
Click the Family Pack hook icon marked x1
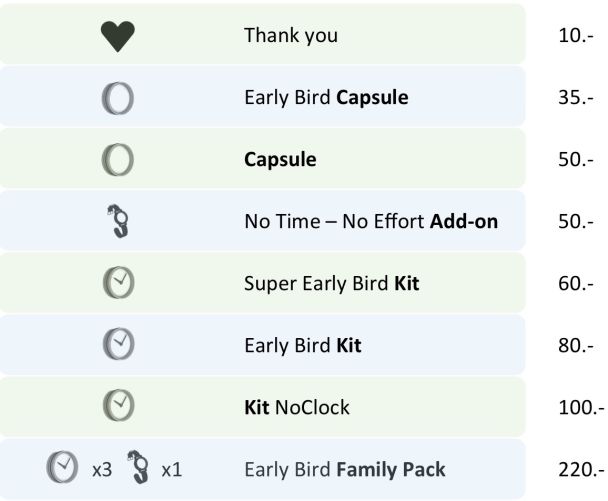138,467
